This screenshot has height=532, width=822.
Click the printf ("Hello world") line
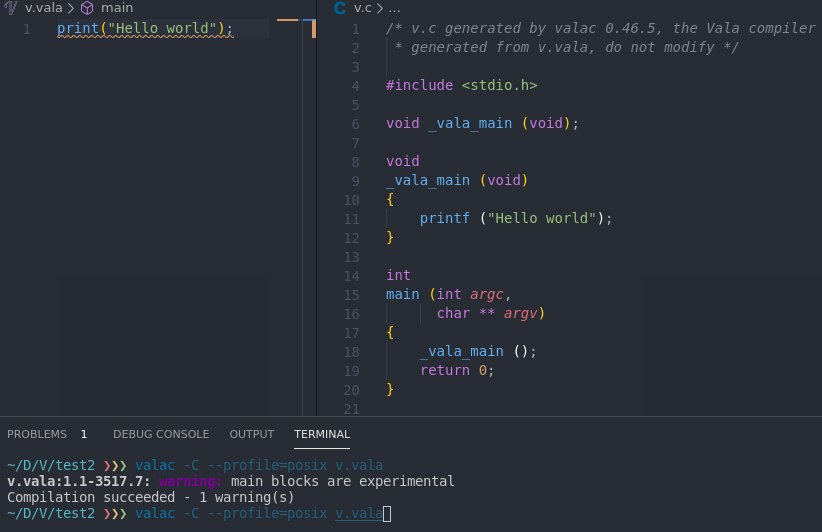(515, 218)
